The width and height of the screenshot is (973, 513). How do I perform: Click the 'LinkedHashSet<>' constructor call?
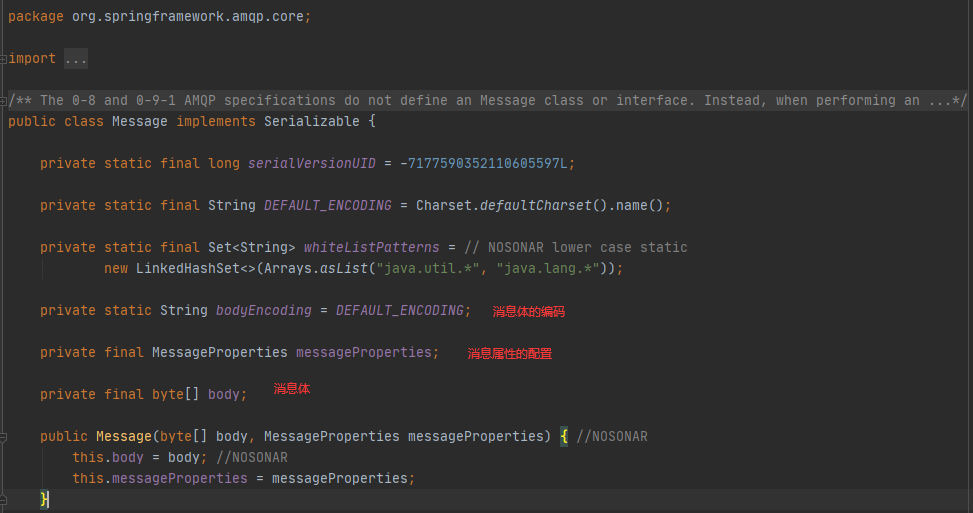(x=195, y=269)
